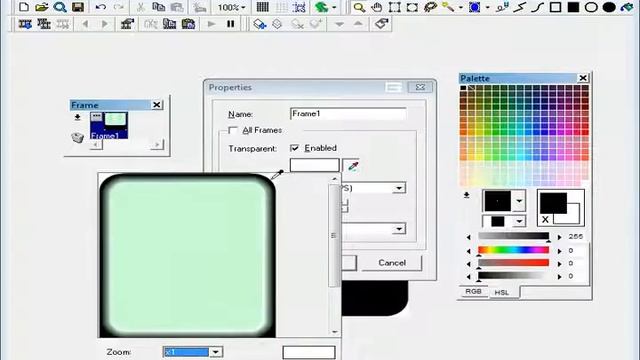Open the large black swatch dropdown in Palette
The height and width of the screenshot is (360, 640).
coord(519,201)
